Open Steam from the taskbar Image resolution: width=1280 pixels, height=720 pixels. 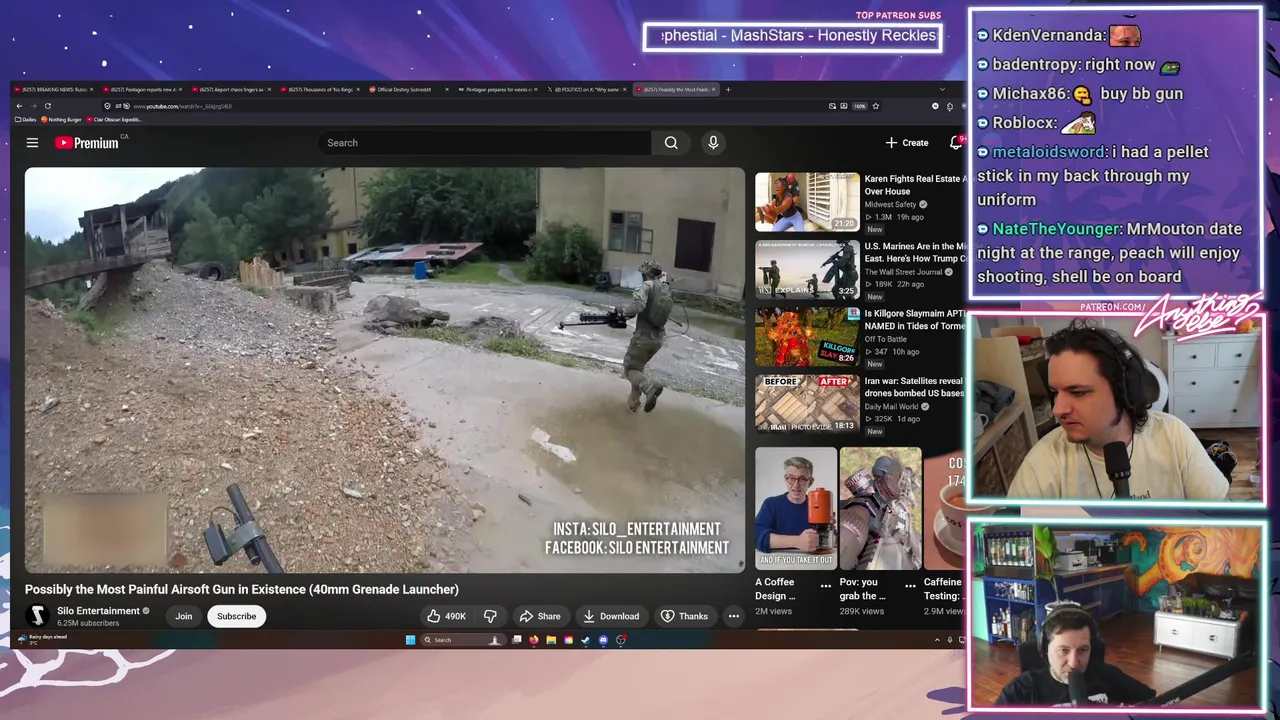(585, 640)
